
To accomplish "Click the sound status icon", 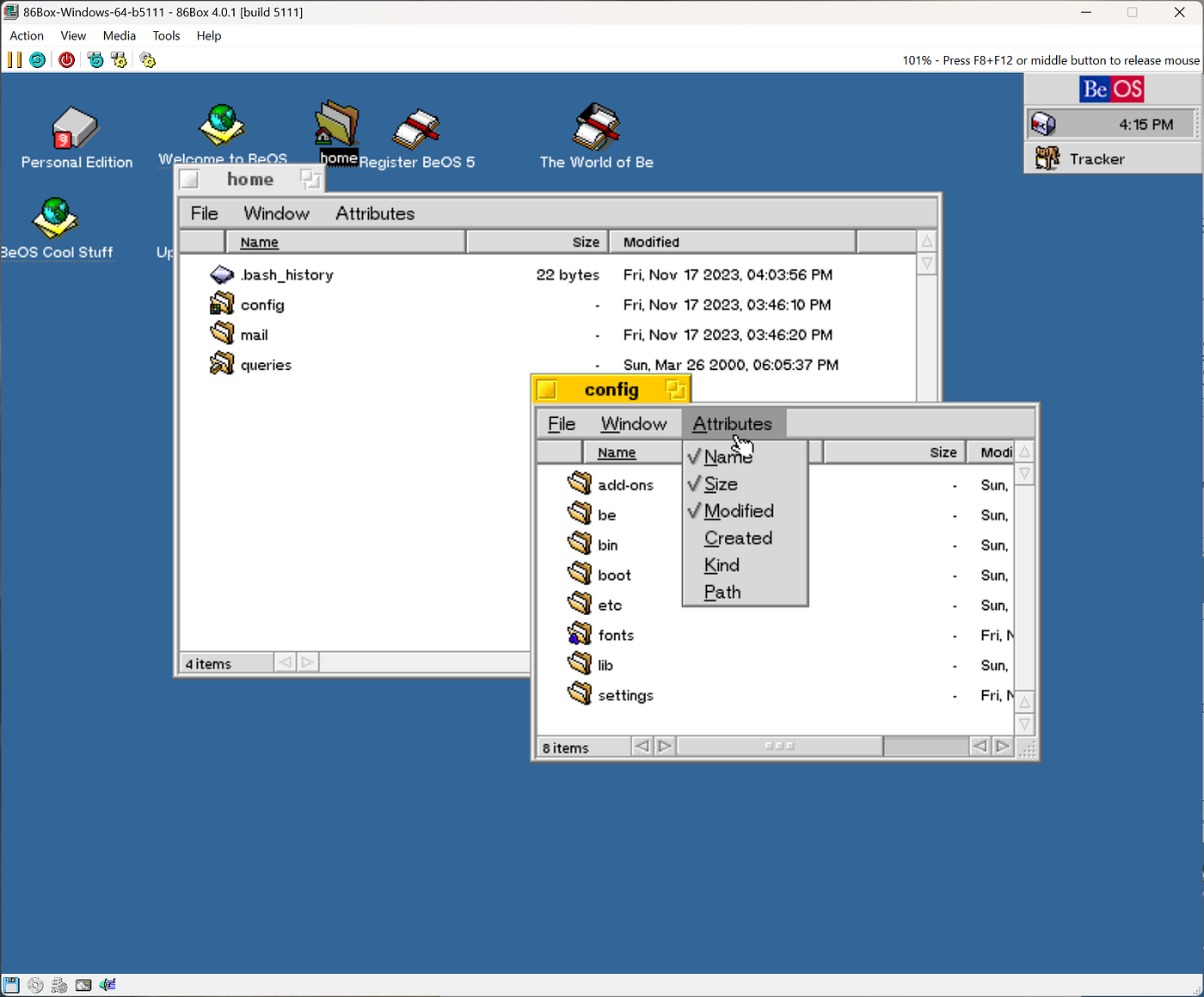I will tap(107, 984).
